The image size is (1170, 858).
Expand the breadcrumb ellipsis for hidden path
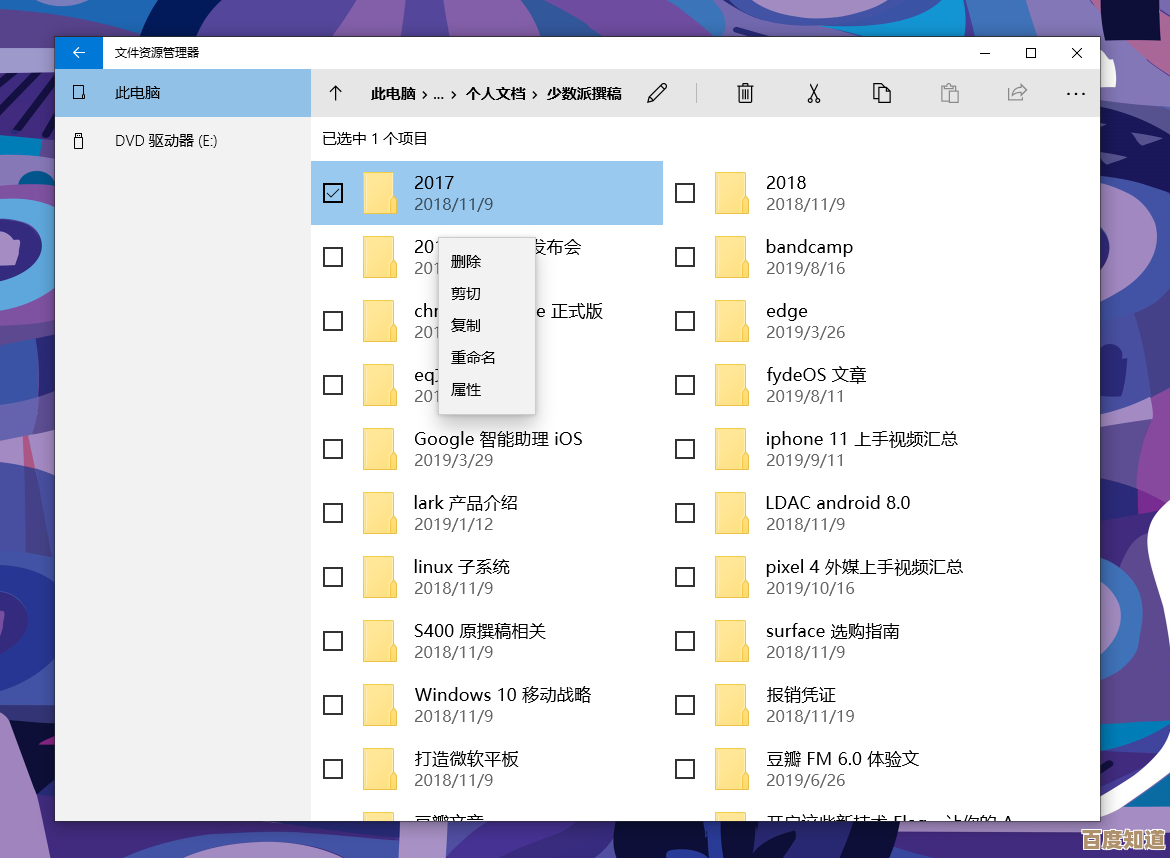438,93
